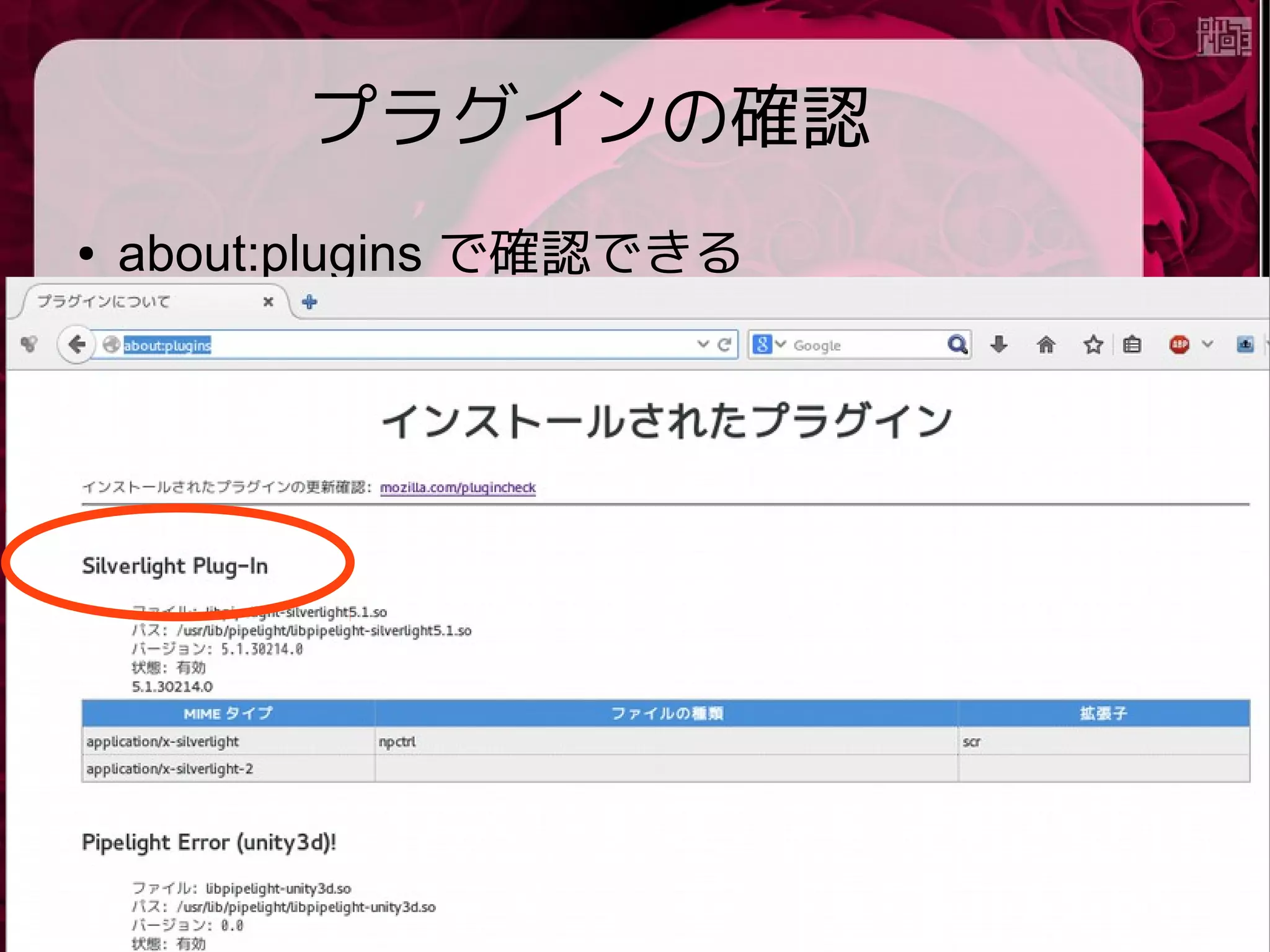Expand the Adblock Plus dropdown arrow
The width and height of the screenshot is (1270, 952).
click(x=1207, y=344)
